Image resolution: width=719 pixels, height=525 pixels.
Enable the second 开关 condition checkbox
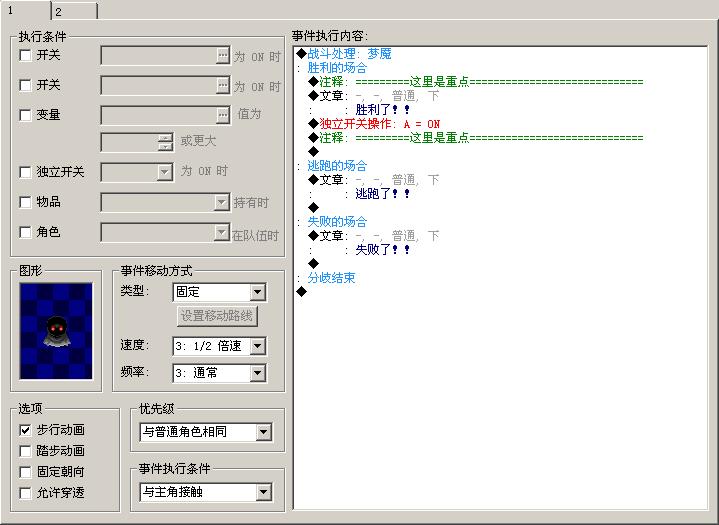click(x=25, y=85)
